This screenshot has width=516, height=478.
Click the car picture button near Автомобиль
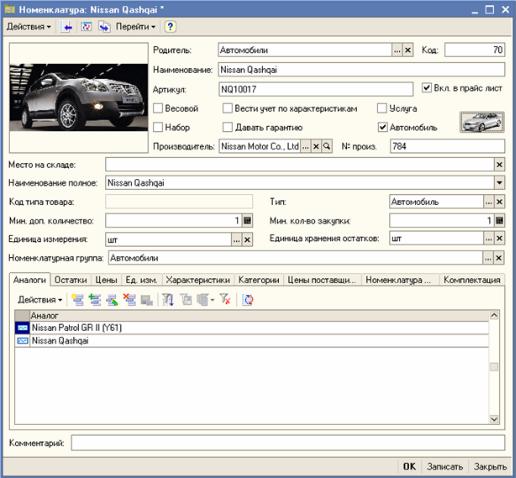482,122
